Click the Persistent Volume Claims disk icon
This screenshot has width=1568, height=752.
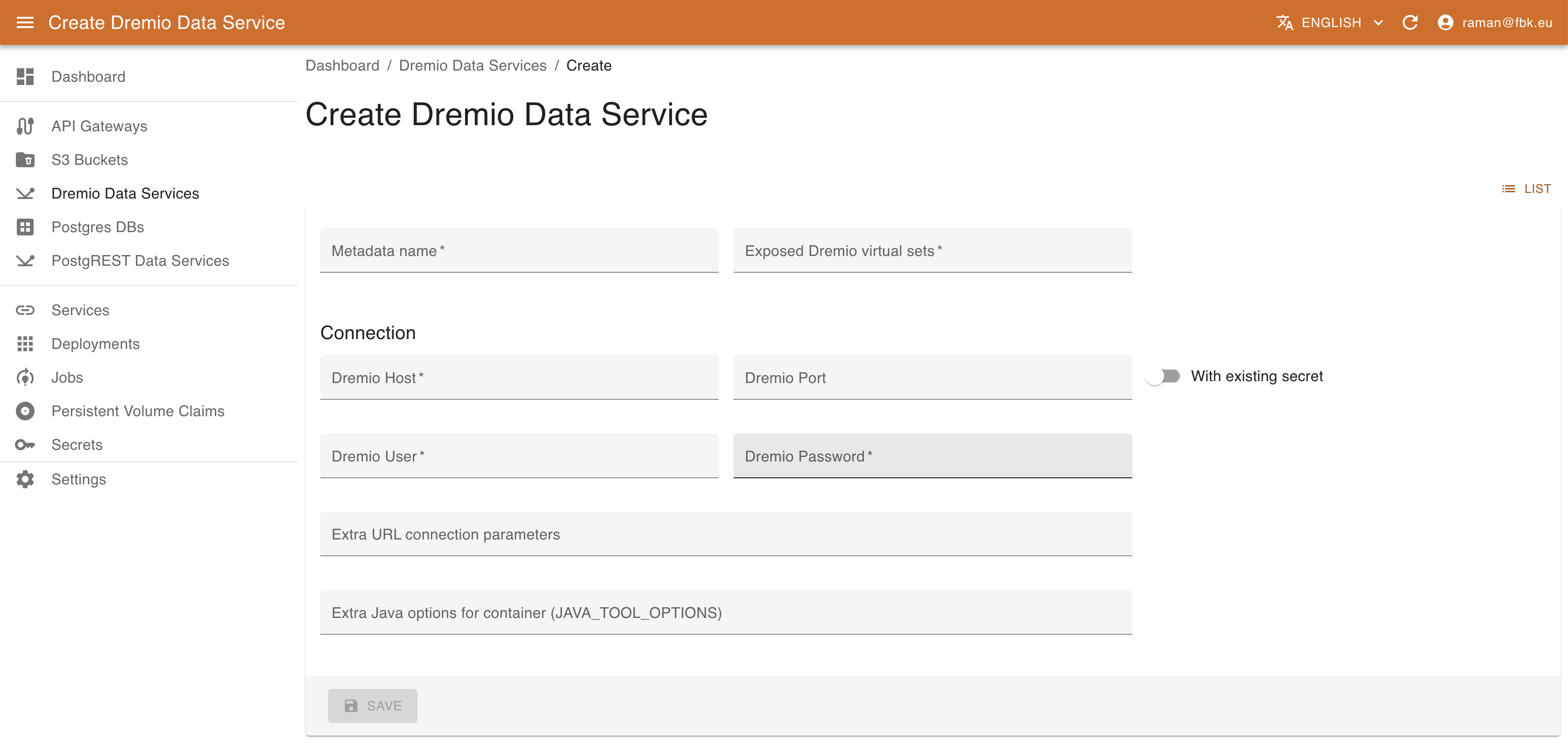[x=25, y=411]
